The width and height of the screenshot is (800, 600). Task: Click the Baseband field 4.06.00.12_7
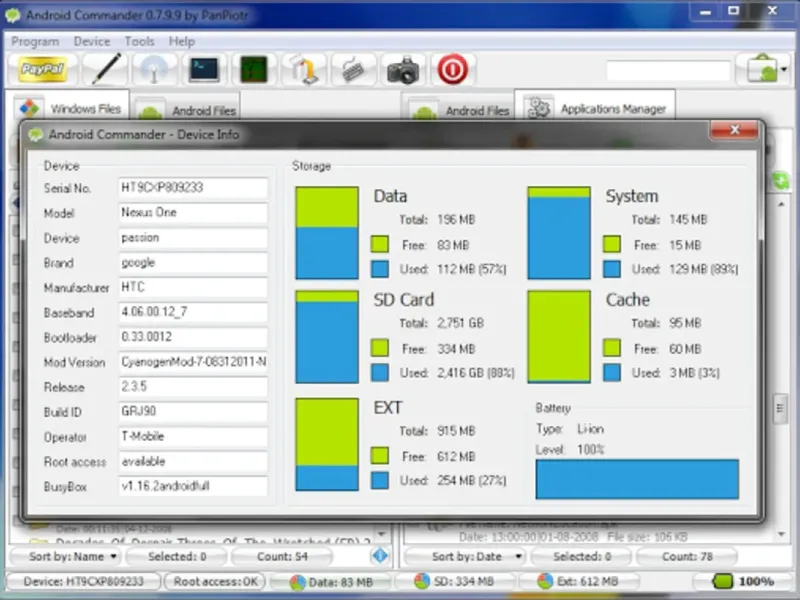tap(193, 312)
